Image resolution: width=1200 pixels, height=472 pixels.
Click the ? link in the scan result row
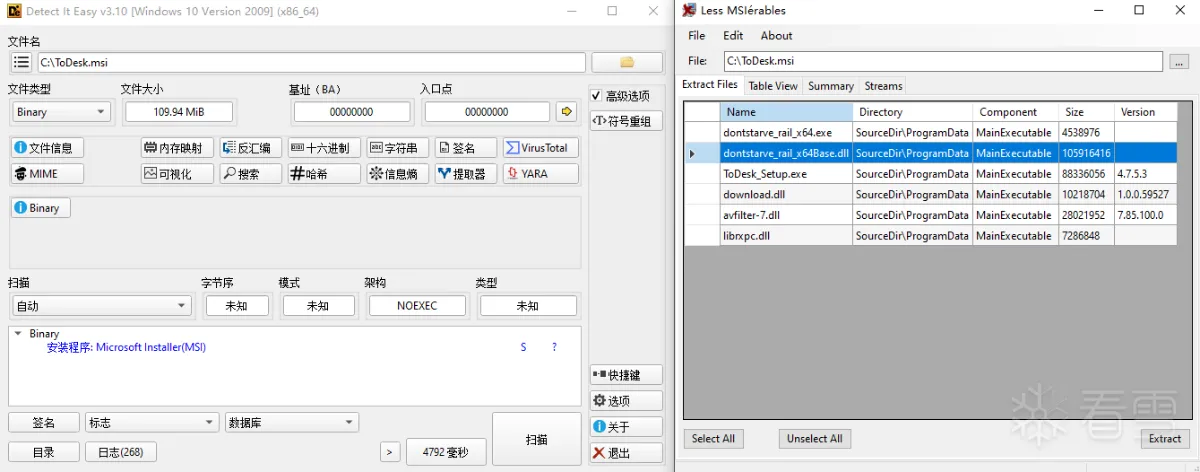tap(554, 347)
